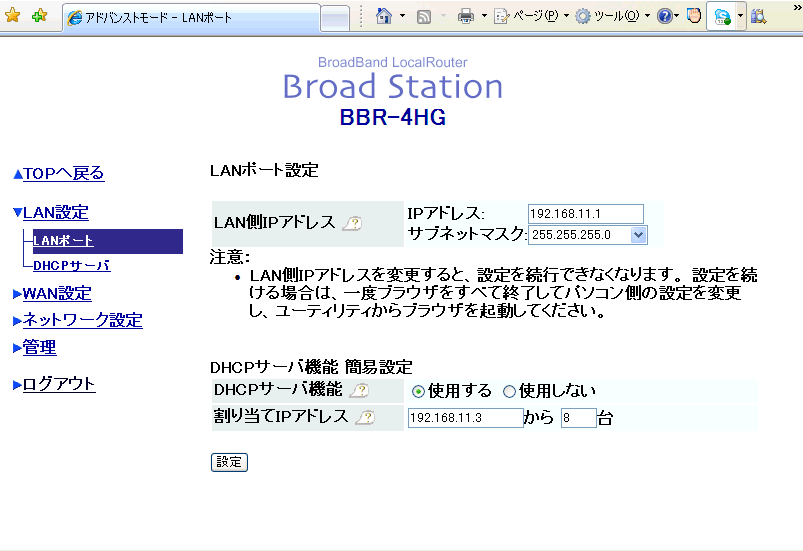Open the ツール(O) menu

point(612,16)
